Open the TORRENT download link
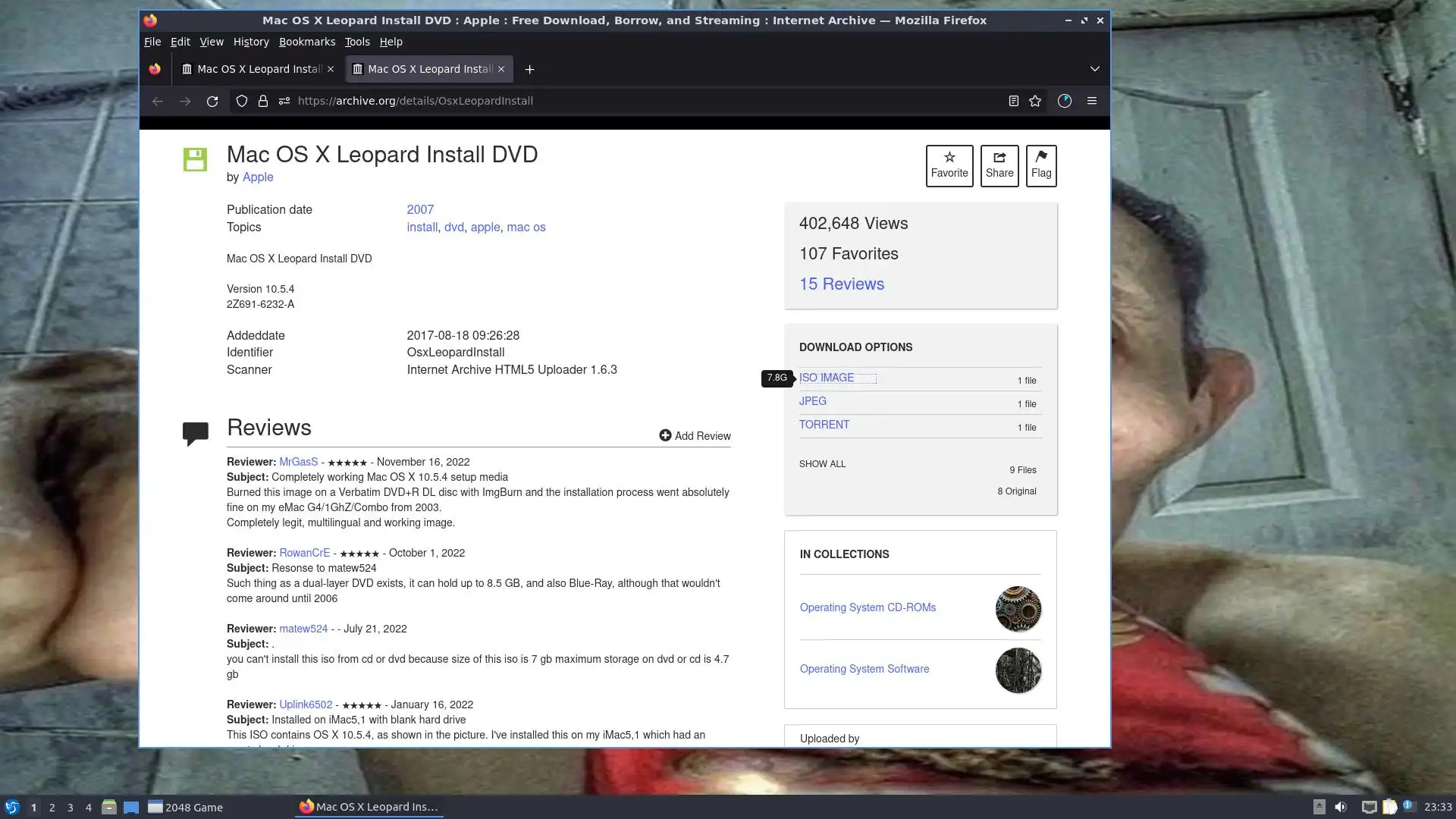The width and height of the screenshot is (1456, 819). coord(824,425)
